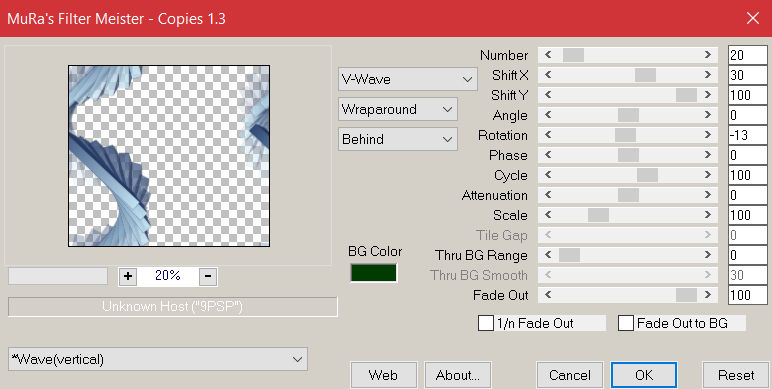
Task: Expand the *Wave(vertical) preset dropdown
Action: click(158, 359)
